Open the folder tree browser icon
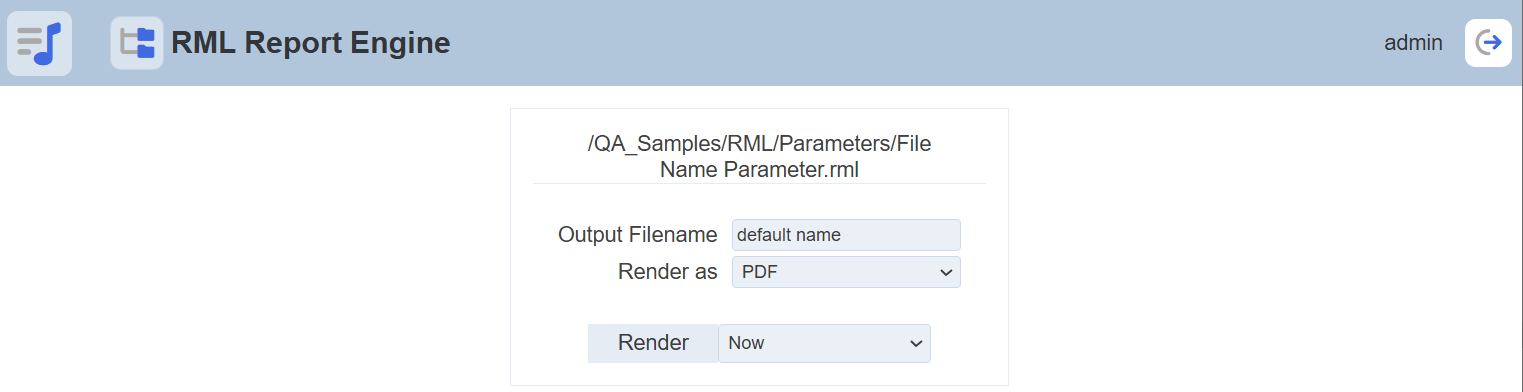The height and width of the screenshot is (392, 1523). (137, 43)
